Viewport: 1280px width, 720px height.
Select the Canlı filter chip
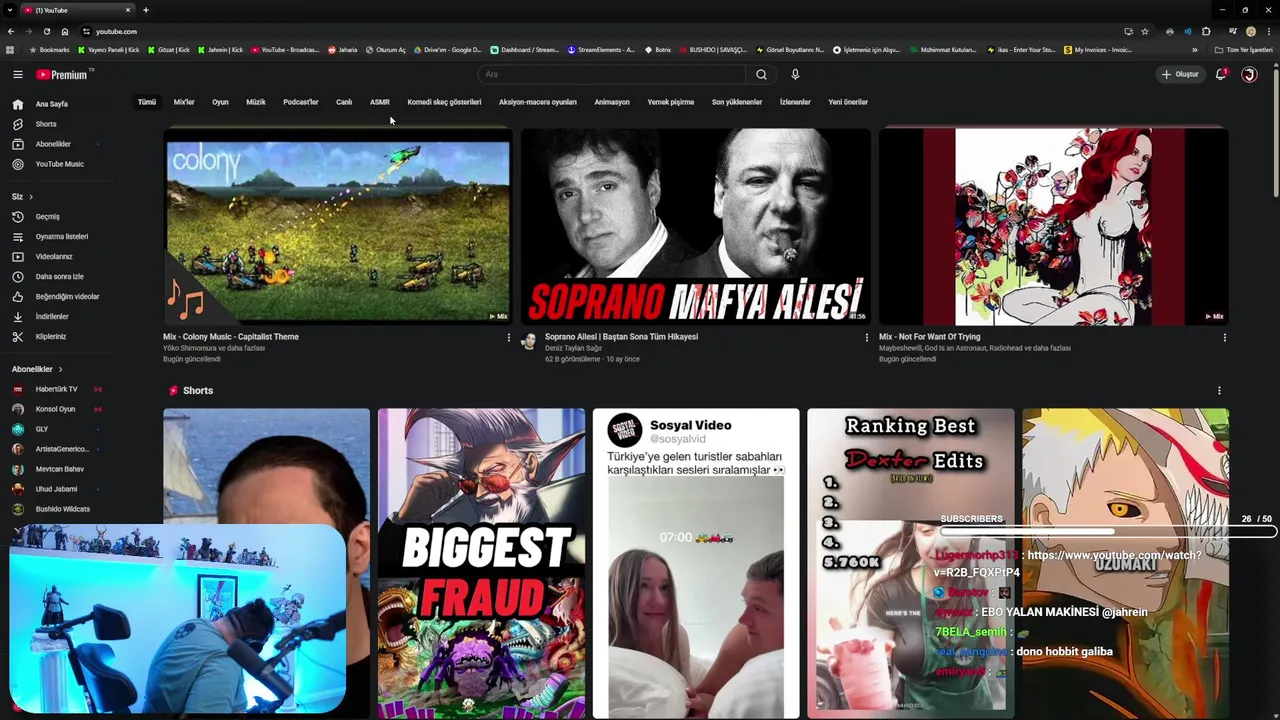[344, 102]
